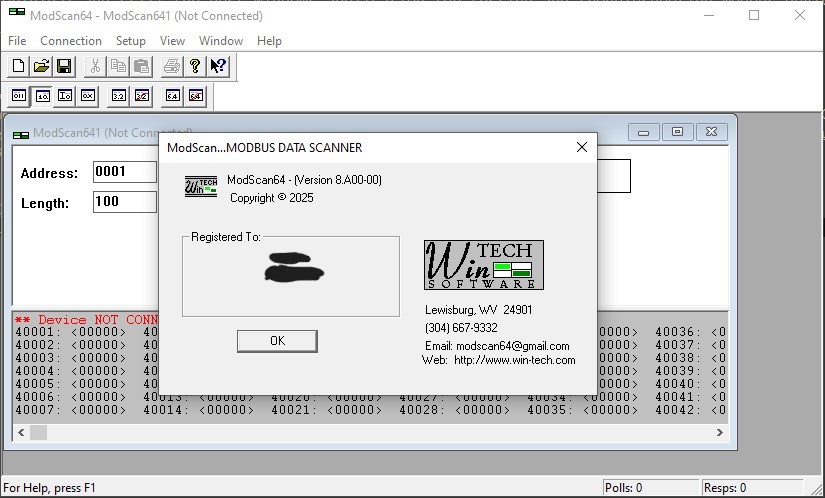Click the Length input field

[x=125, y=202]
